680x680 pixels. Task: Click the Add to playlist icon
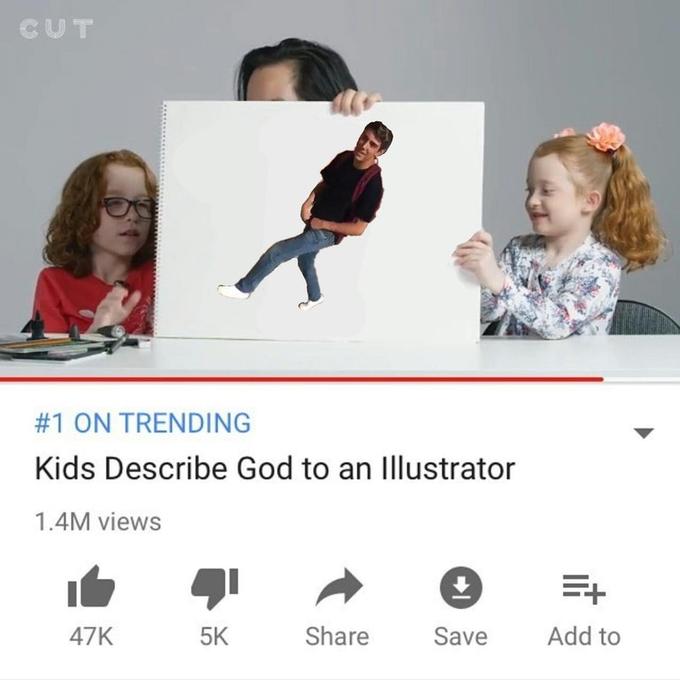coord(584,589)
